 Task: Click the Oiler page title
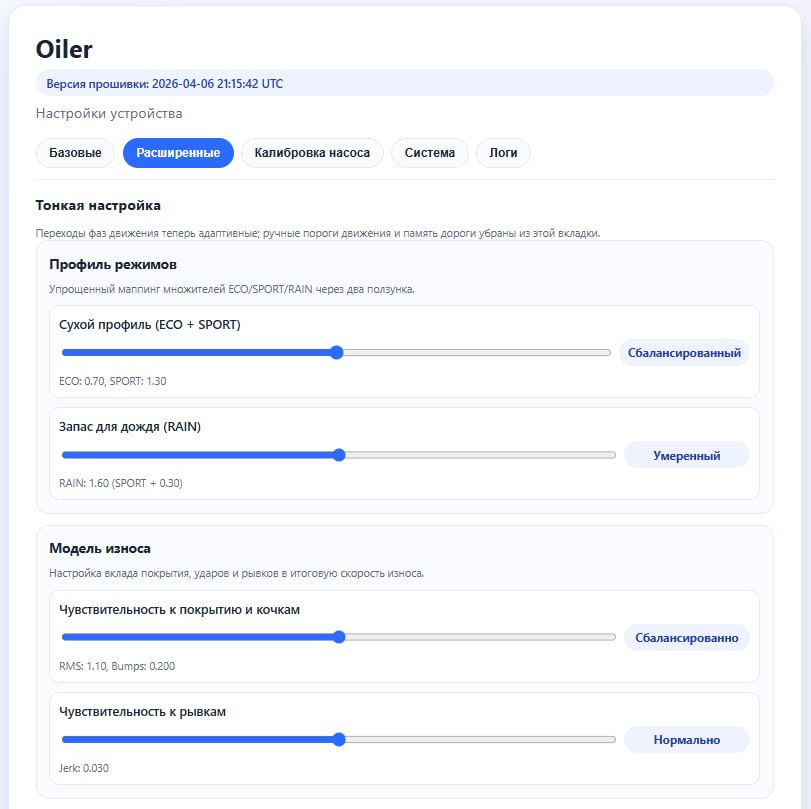[64, 49]
